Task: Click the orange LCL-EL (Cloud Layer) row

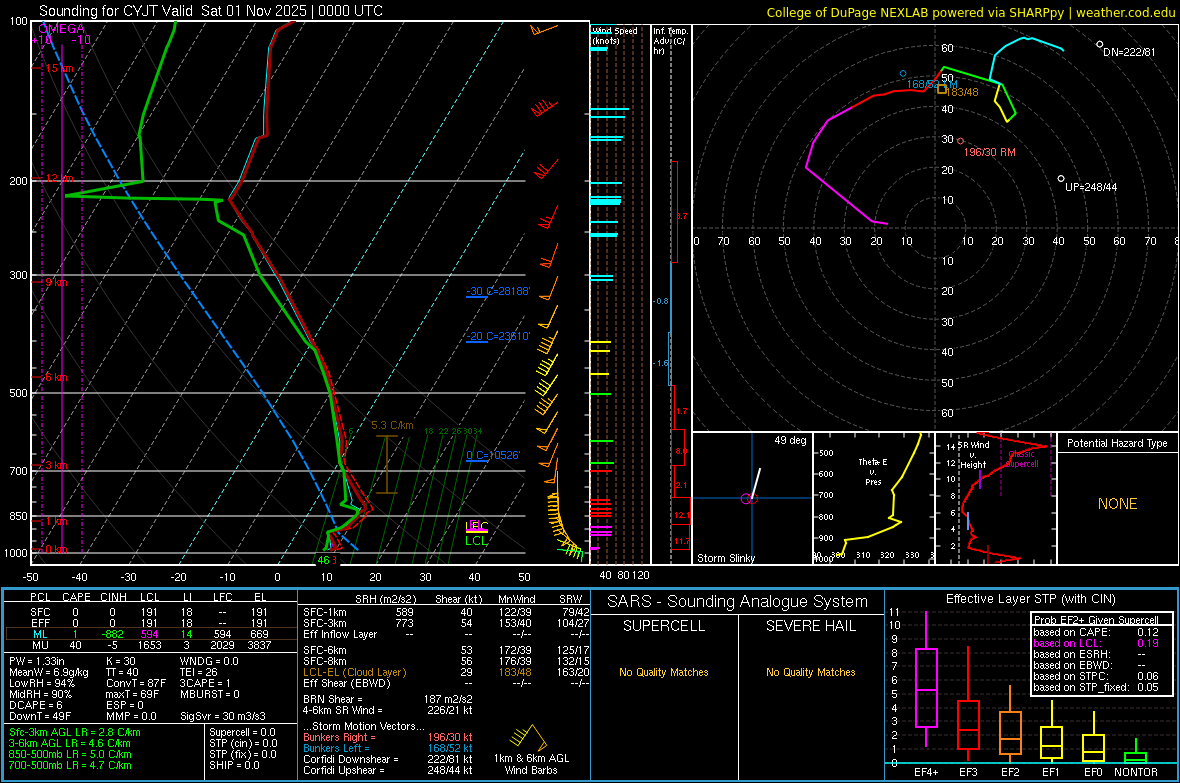Action: [x=446, y=672]
